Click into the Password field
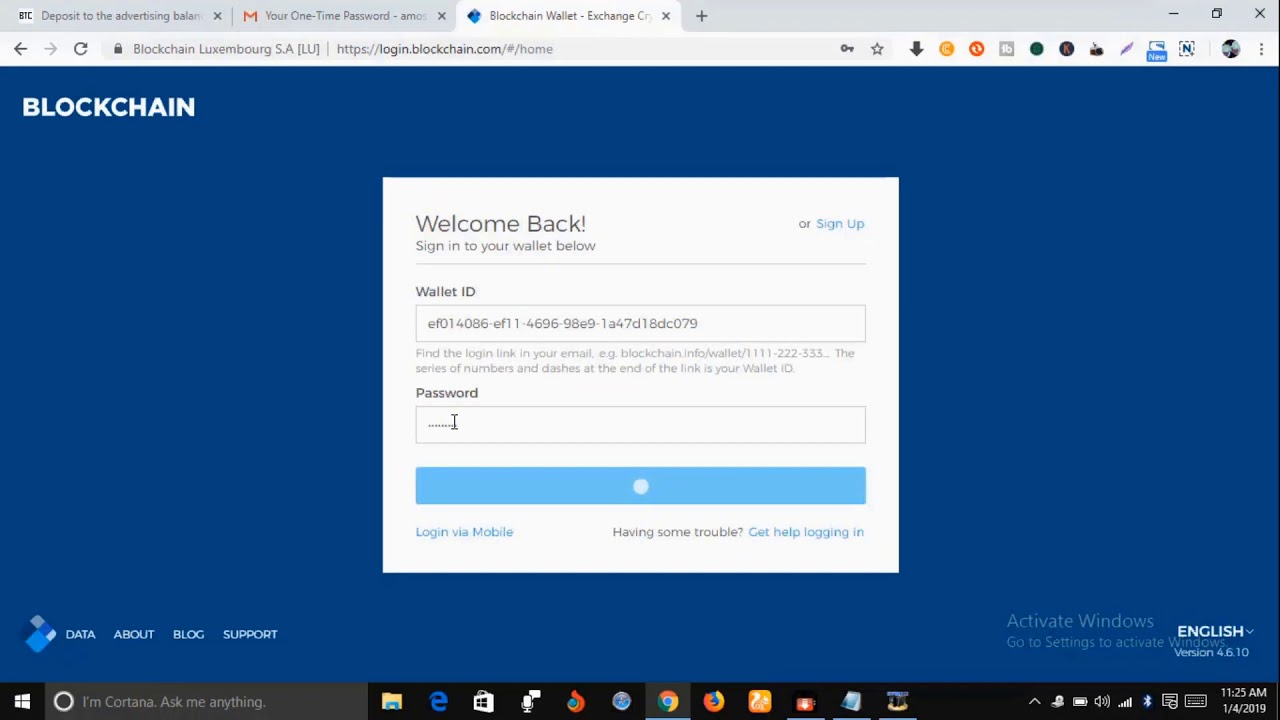Screen dimensions: 1280x720 640,424
